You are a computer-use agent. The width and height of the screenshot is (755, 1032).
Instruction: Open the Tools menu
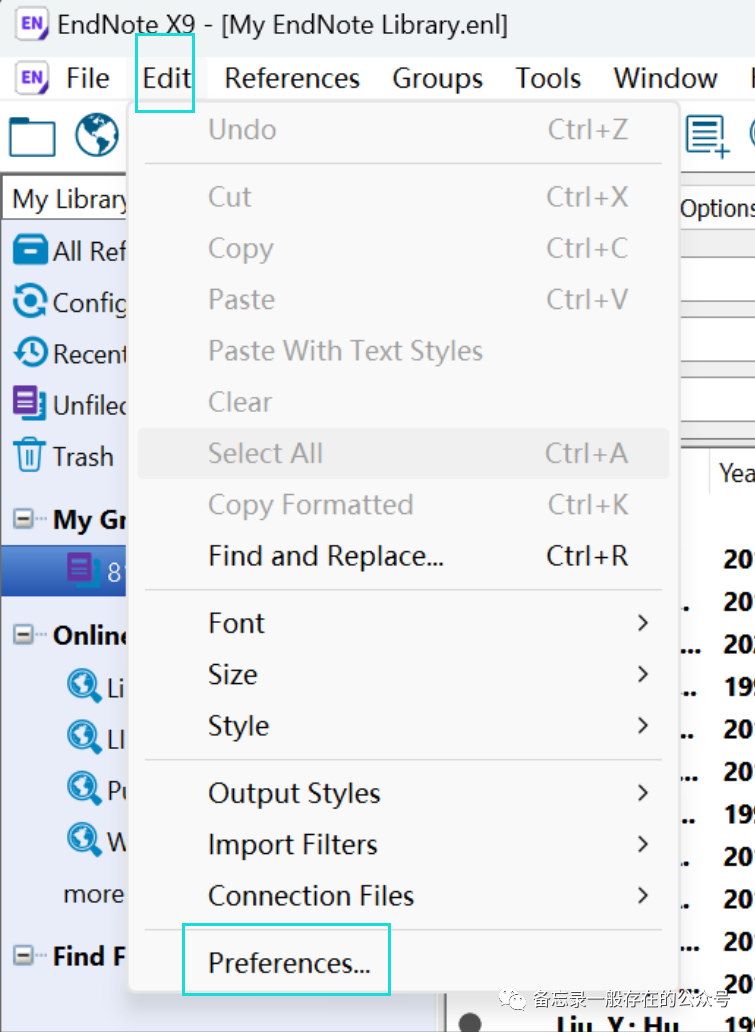pyautogui.click(x=548, y=78)
